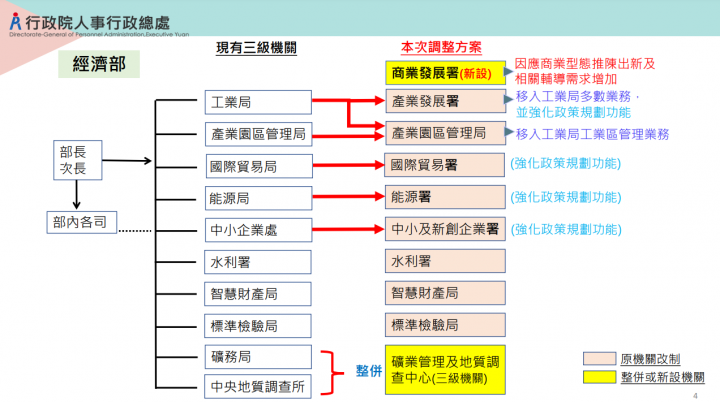Click (強化政策規劃功能) beside 國際貿易署
The image size is (720, 402).
565,164
